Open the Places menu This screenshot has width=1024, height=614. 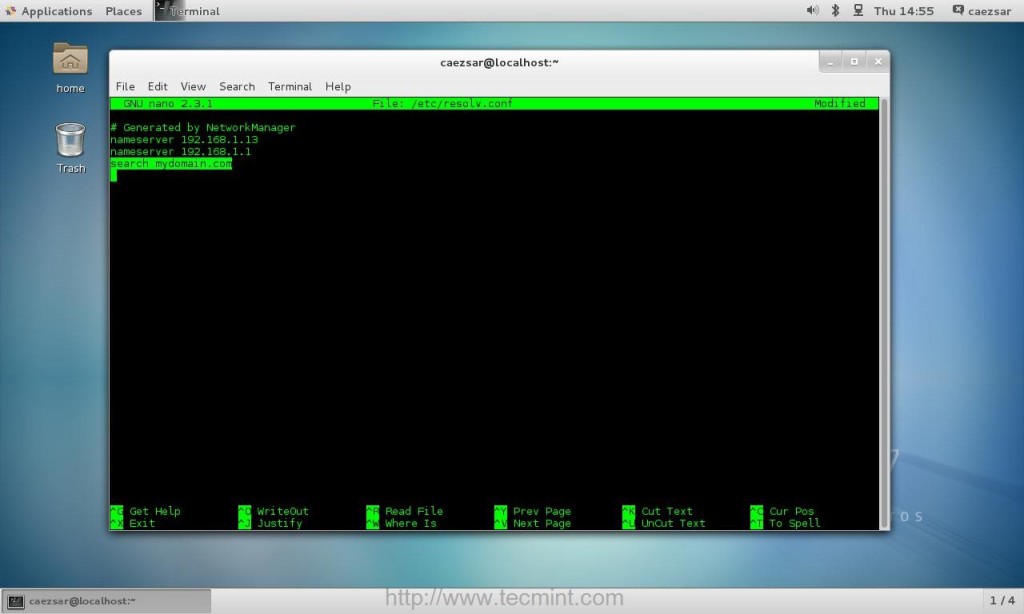point(123,11)
